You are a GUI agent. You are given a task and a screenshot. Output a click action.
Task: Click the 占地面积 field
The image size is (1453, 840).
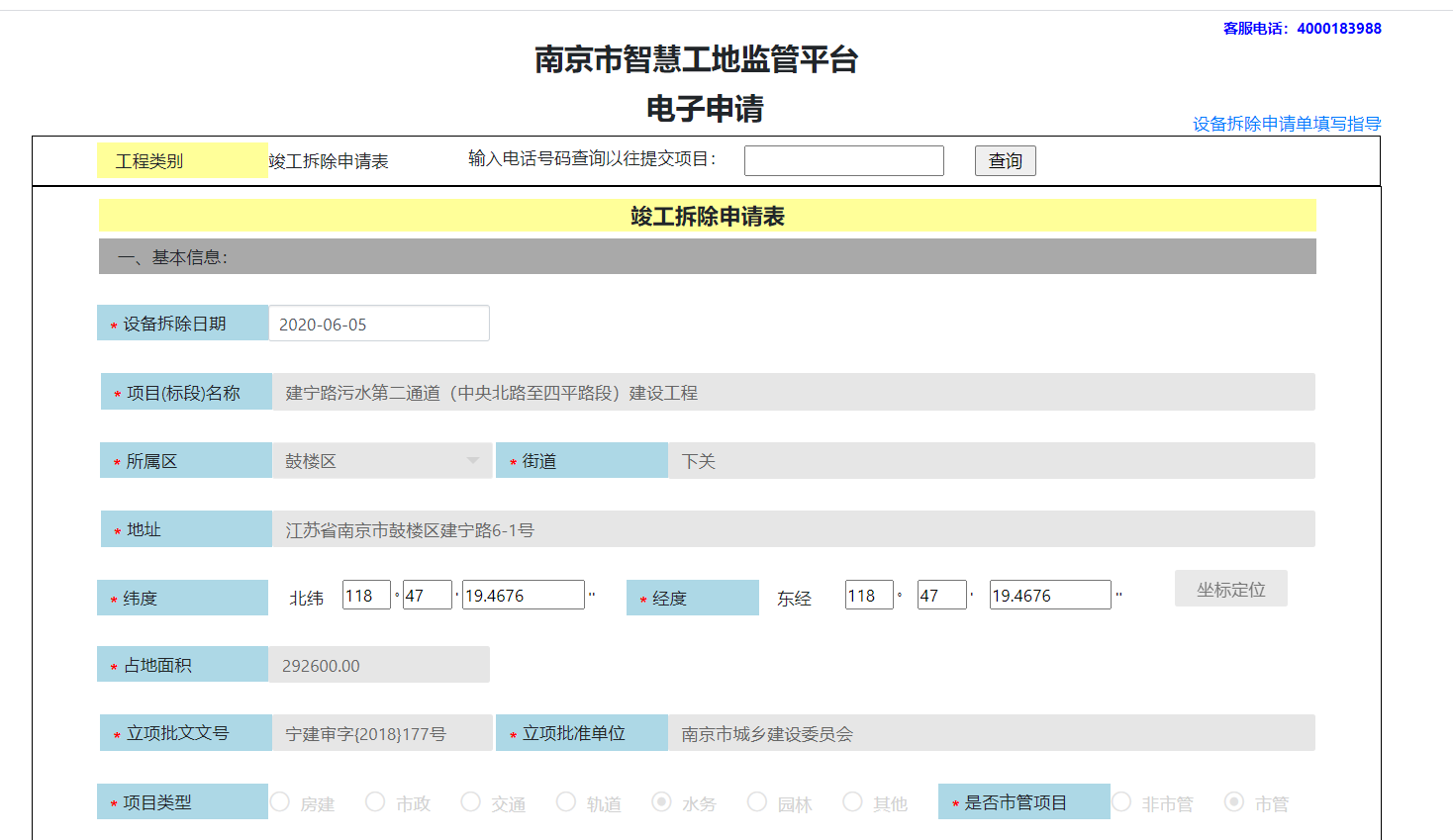coord(379,665)
